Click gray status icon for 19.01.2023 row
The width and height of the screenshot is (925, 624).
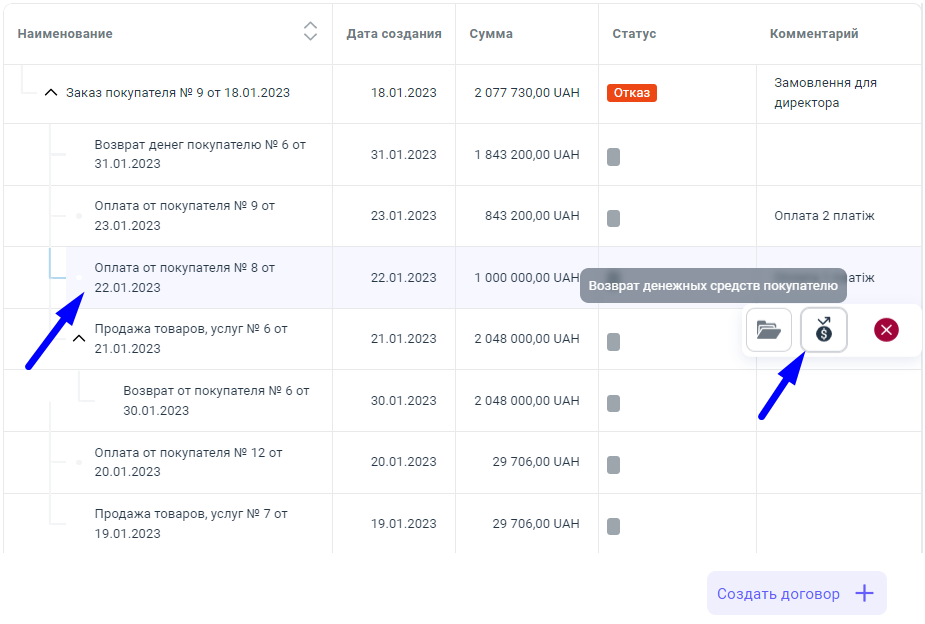613,526
